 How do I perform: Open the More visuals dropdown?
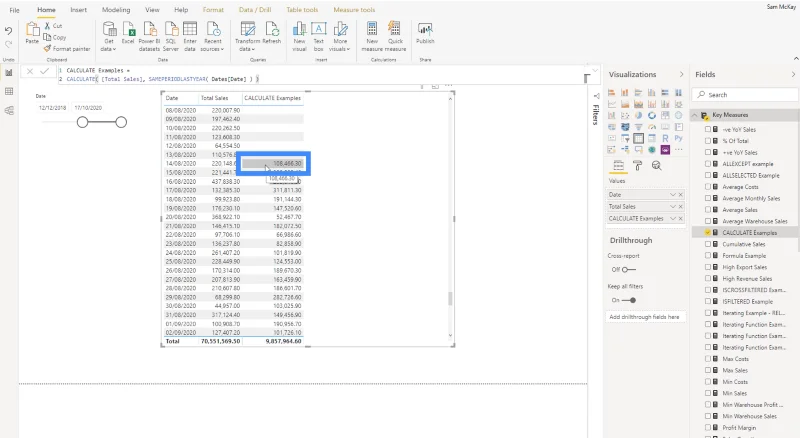click(340, 36)
